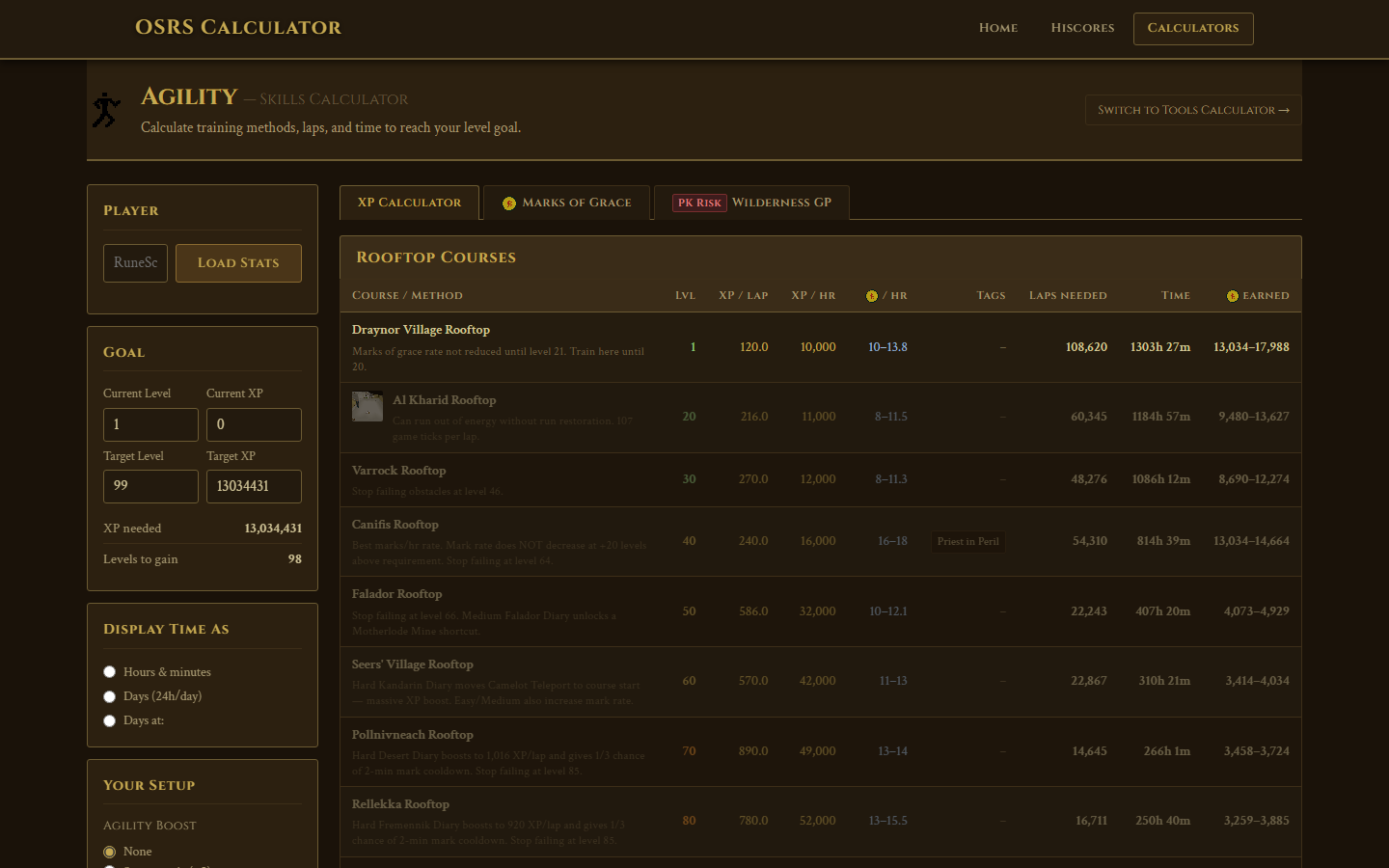
Task: Click the Current XP input field
Action: [254, 424]
